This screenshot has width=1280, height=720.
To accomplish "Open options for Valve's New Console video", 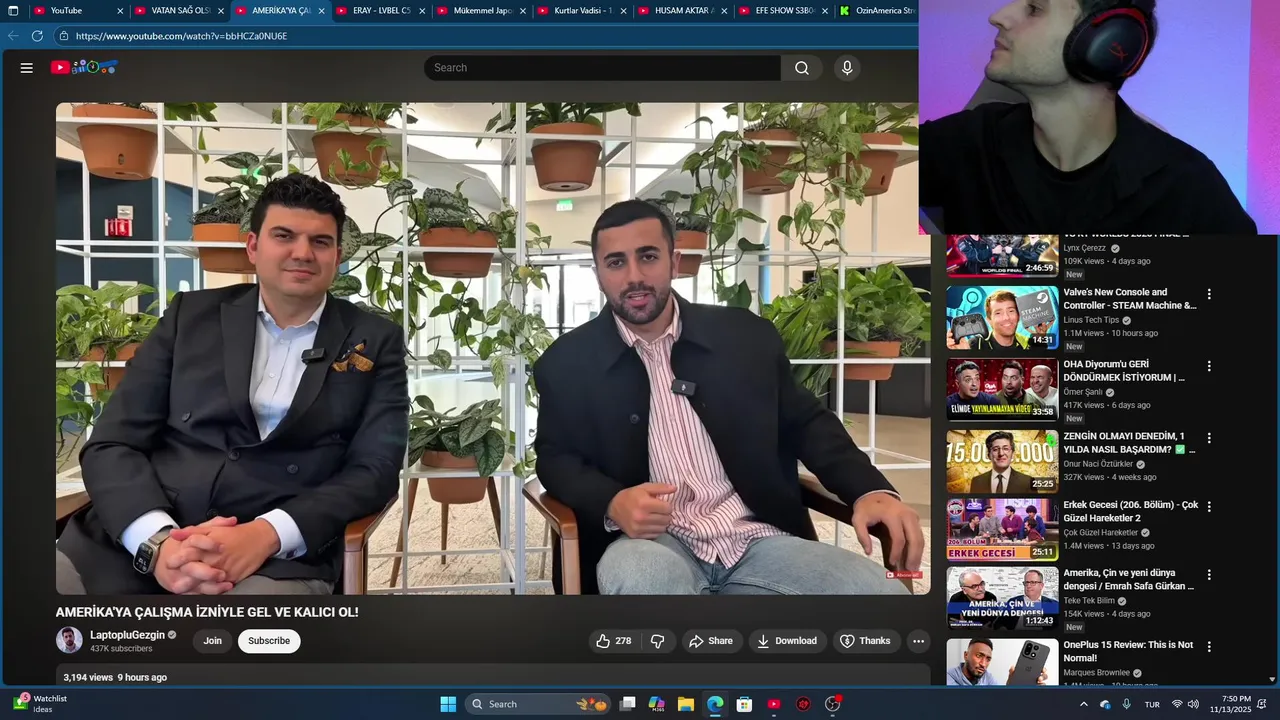I will point(1209,294).
